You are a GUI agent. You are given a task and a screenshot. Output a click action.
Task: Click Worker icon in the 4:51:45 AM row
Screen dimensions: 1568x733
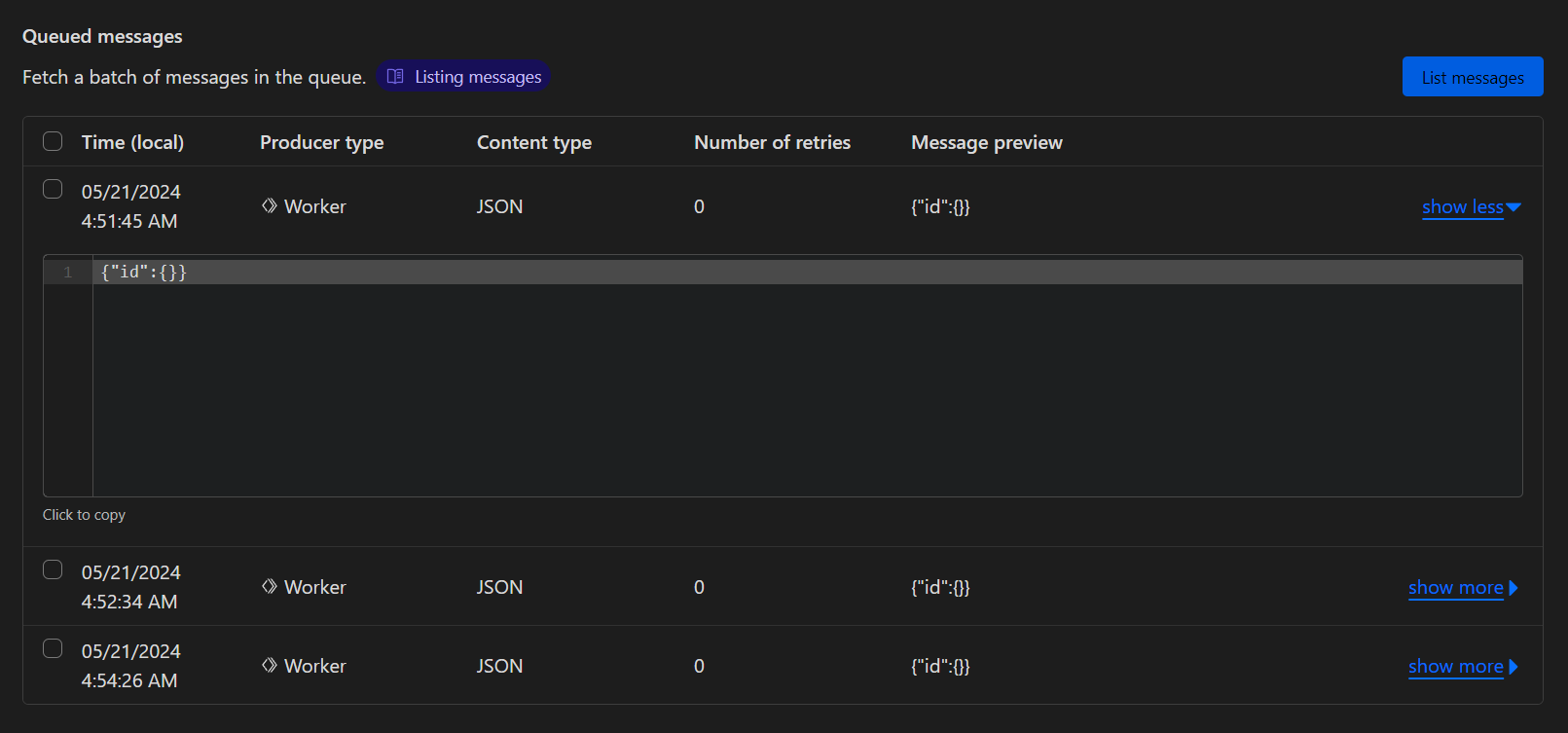click(270, 206)
